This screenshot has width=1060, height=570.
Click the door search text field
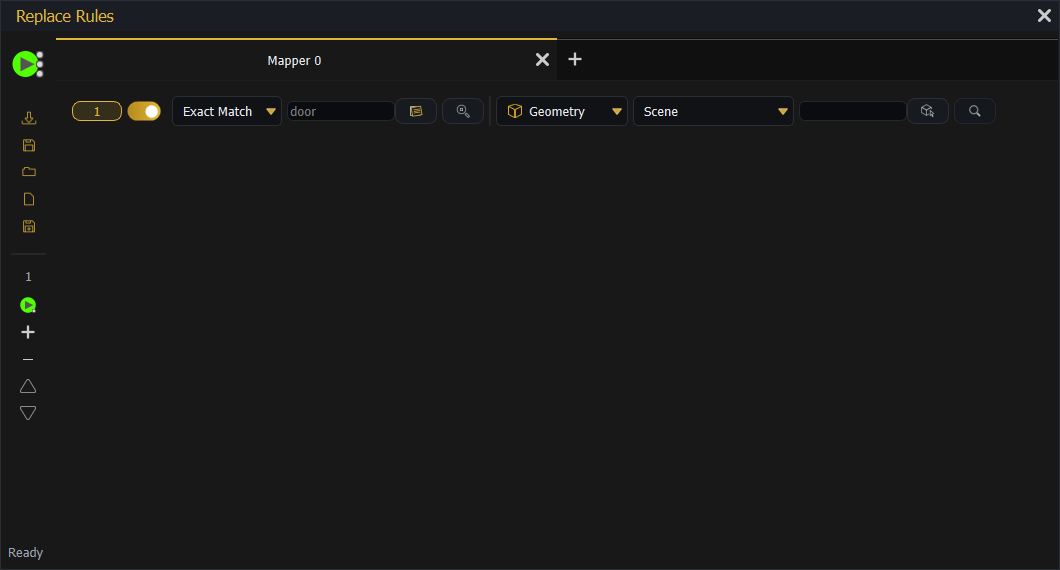coord(341,111)
